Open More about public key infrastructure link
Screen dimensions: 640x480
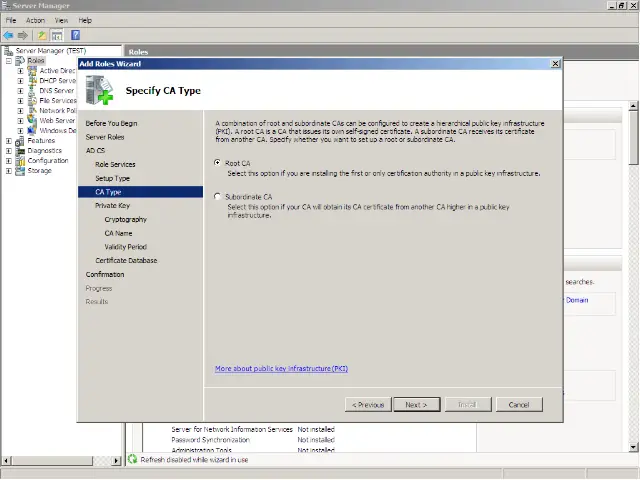[x=281, y=369]
